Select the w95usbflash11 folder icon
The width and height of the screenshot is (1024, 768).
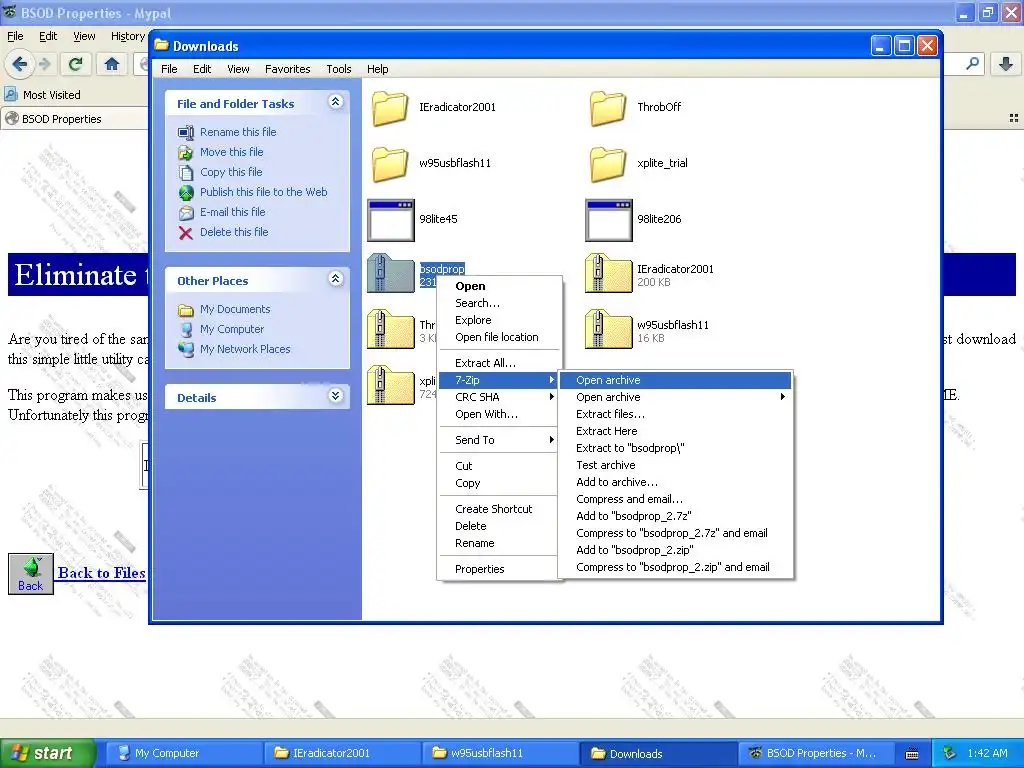(x=390, y=164)
